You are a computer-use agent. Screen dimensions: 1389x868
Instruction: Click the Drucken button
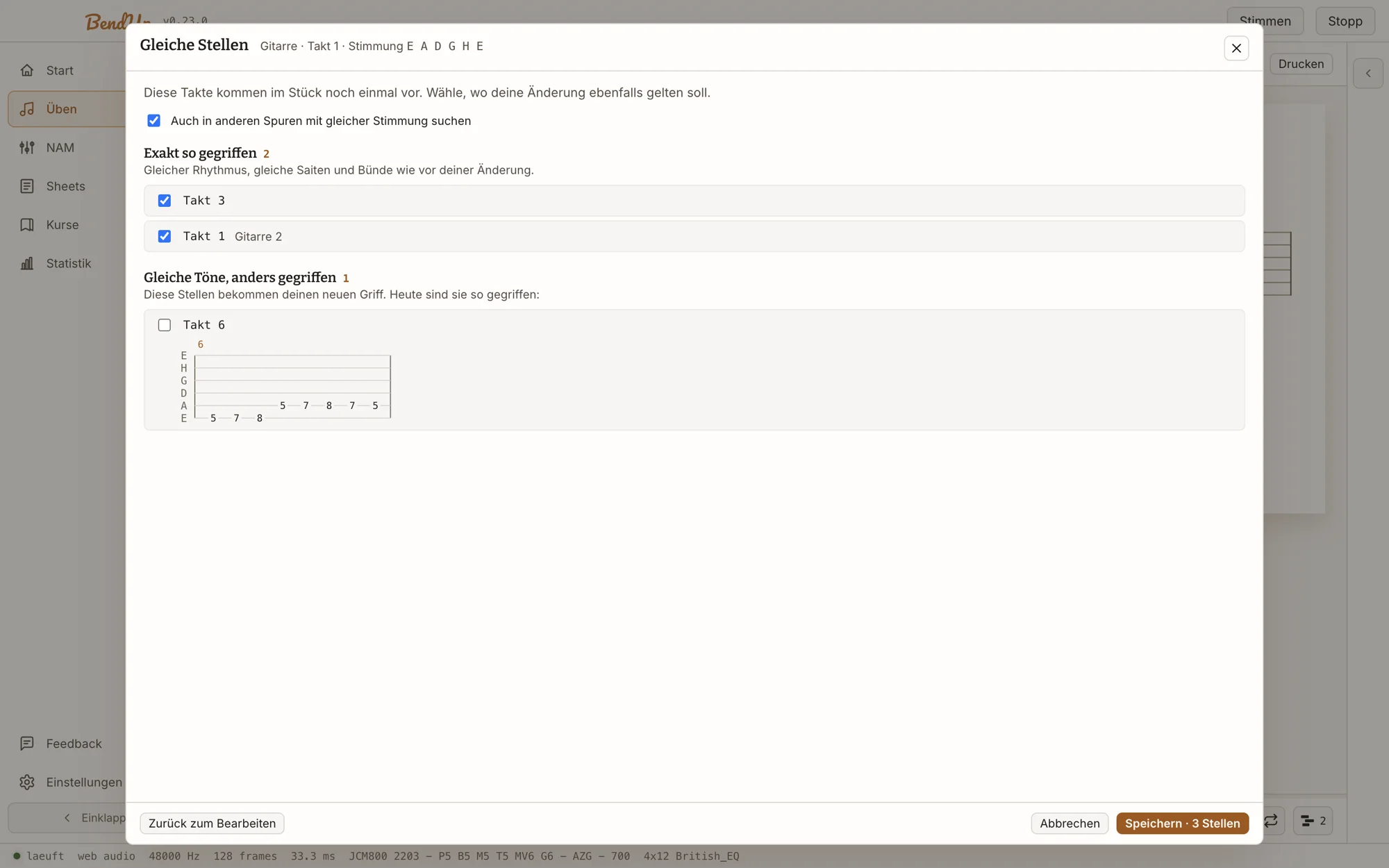[1301, 64]
